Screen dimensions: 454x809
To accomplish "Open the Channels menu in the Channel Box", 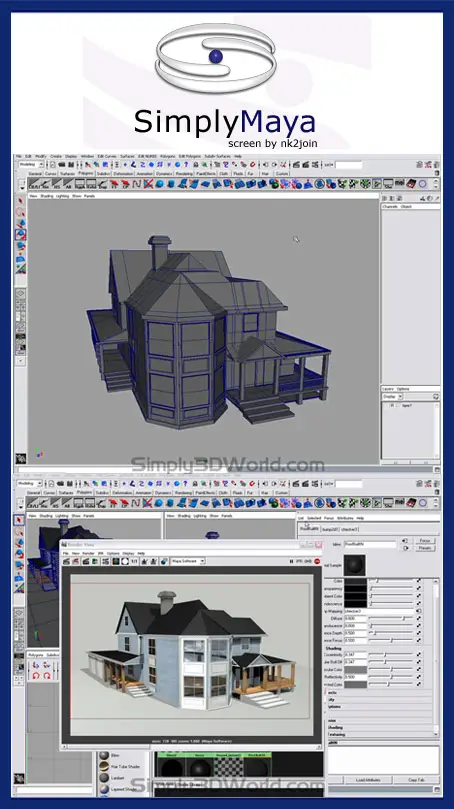I will pos(390,206).
